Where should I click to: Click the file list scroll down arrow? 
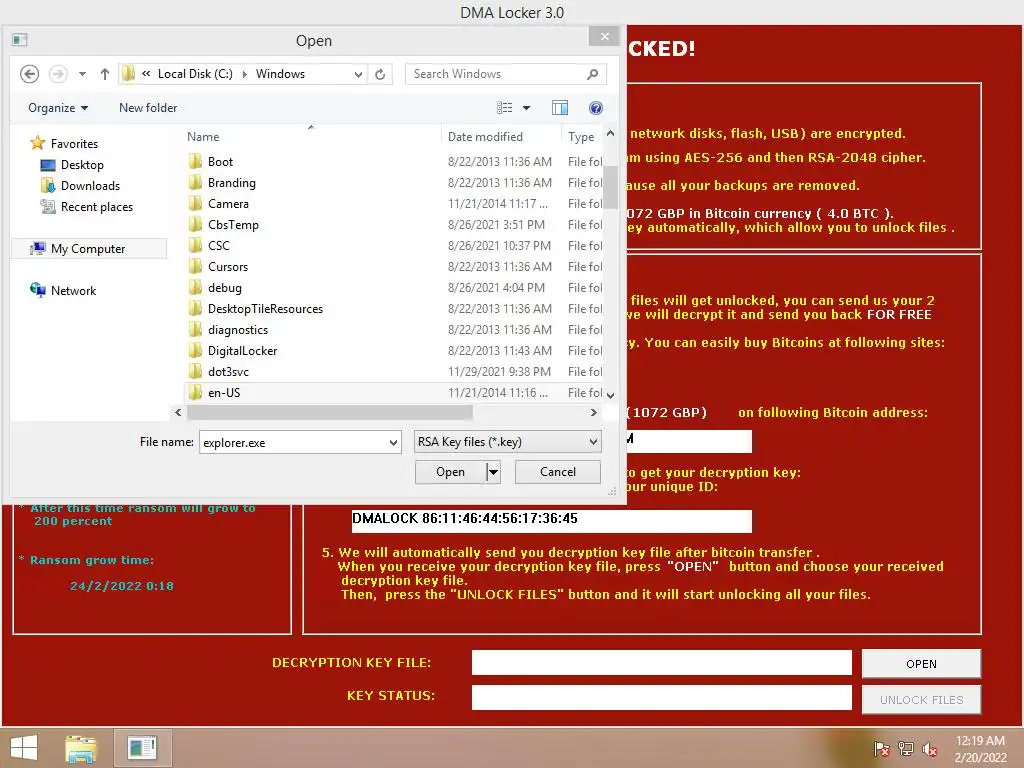611,395
